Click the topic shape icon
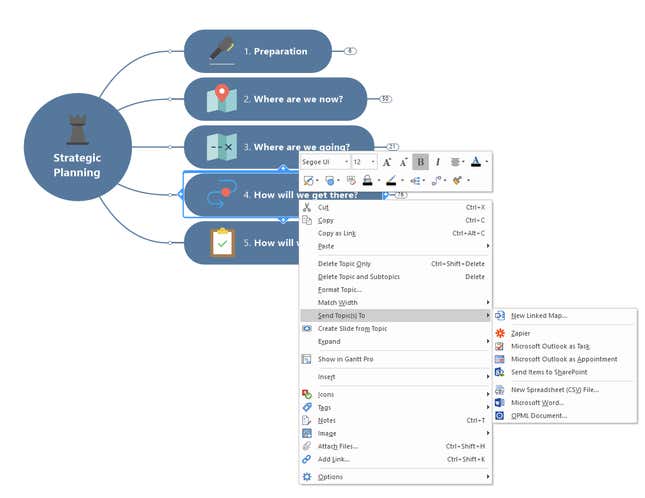The height and width of the screenshot is (498, 645). [x=329, y=181]
